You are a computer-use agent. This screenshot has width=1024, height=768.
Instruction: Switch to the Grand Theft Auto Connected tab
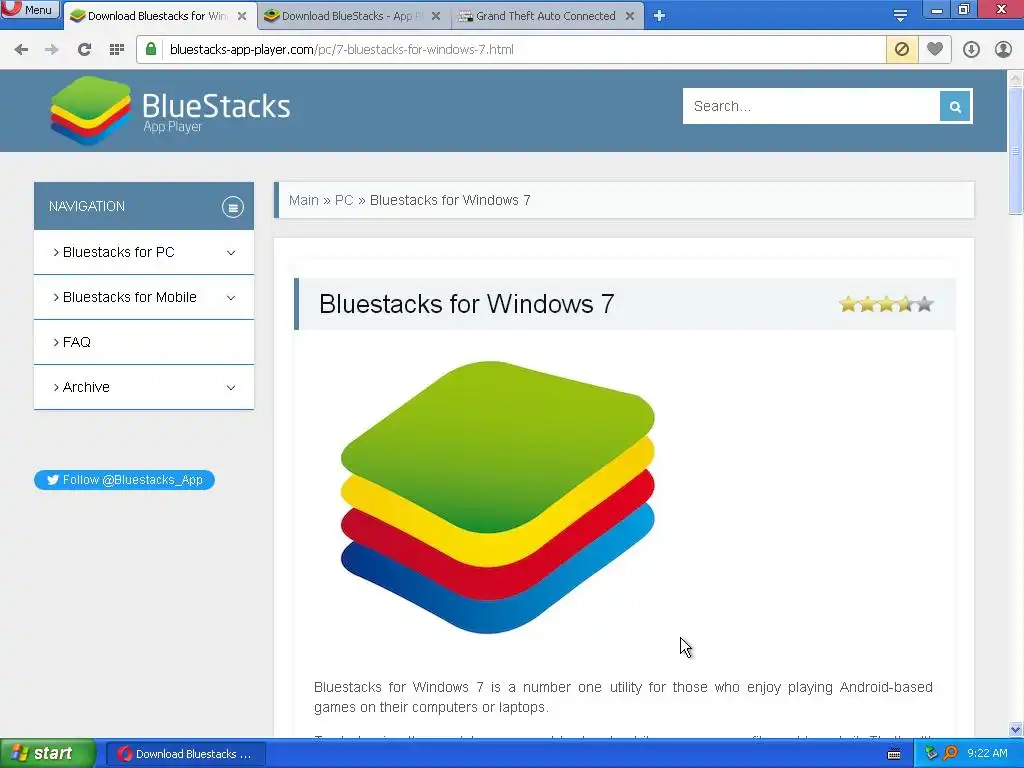545,16
